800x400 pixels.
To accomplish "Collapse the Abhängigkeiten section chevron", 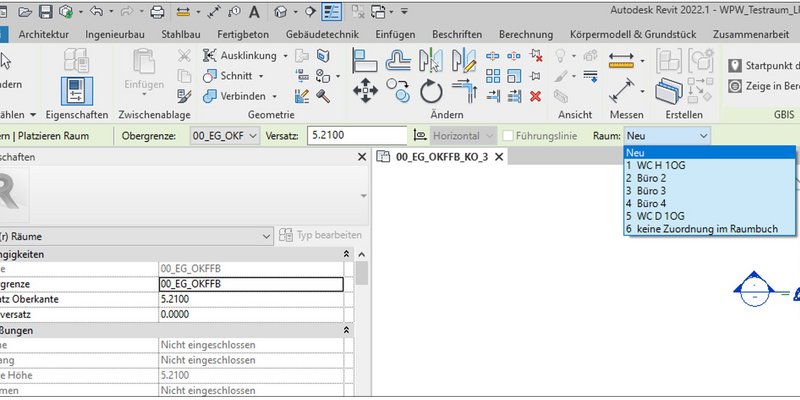I will coord(346,254).
